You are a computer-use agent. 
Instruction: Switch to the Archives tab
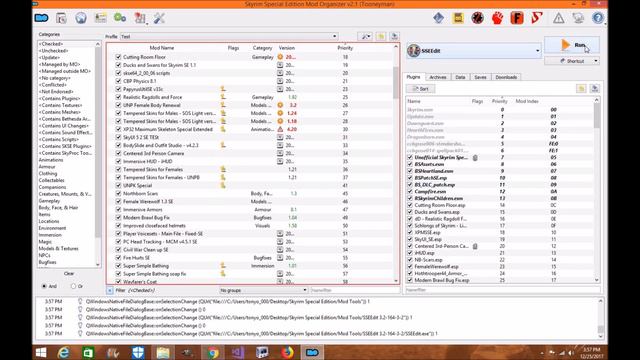[x=438, y=77]
